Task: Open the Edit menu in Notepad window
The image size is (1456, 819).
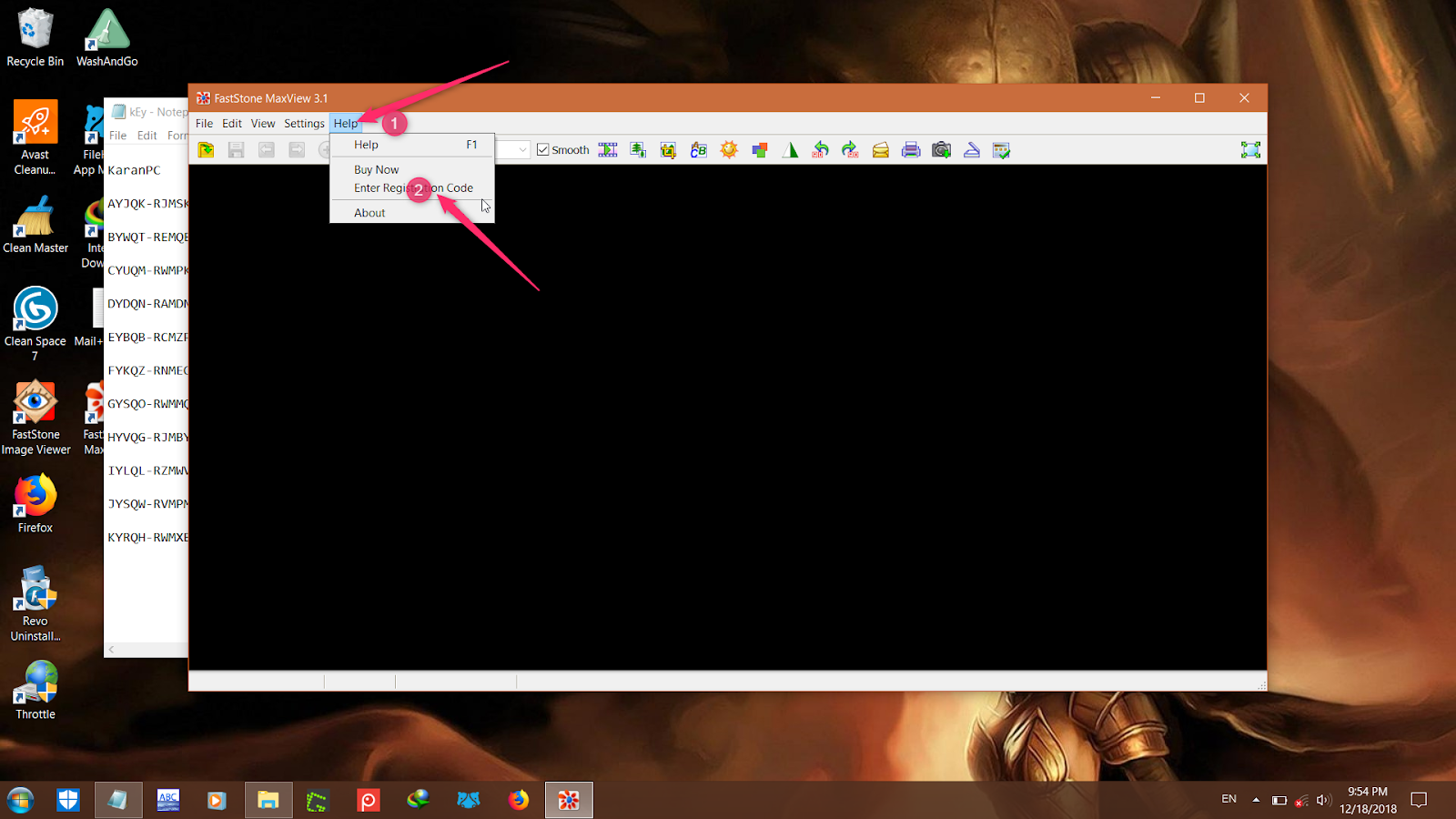Action: 147,136
